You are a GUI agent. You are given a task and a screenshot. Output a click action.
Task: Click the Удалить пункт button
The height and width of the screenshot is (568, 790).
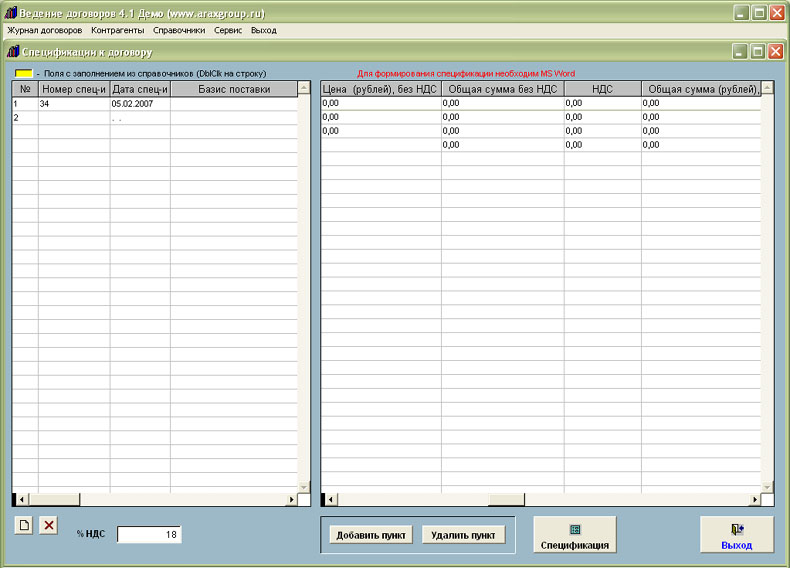point(463,535)
